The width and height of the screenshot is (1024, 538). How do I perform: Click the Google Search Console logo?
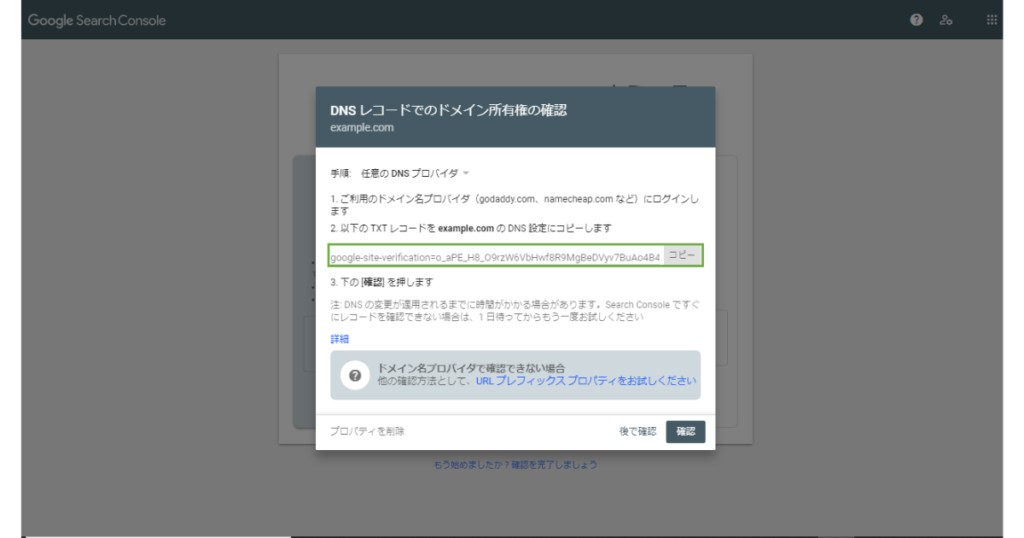[97, 20]
